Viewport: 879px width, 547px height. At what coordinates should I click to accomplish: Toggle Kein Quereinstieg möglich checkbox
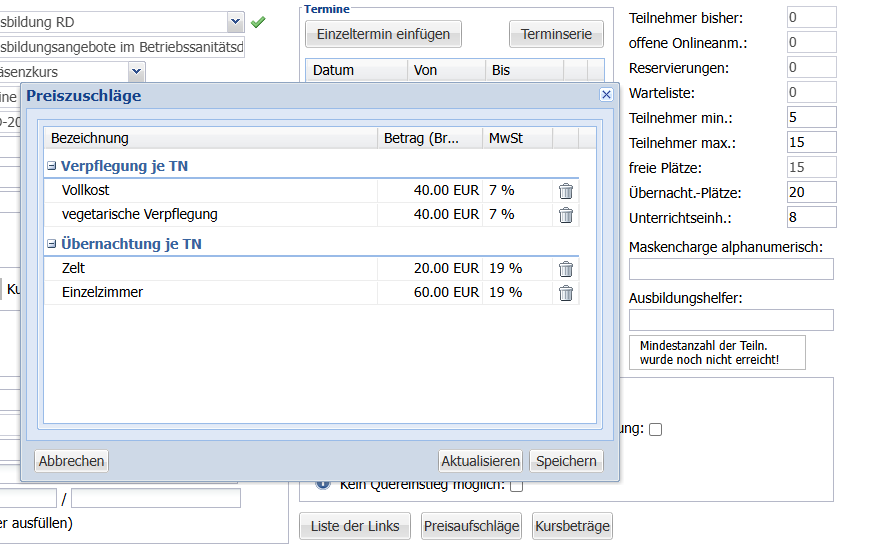coord(517,486)
